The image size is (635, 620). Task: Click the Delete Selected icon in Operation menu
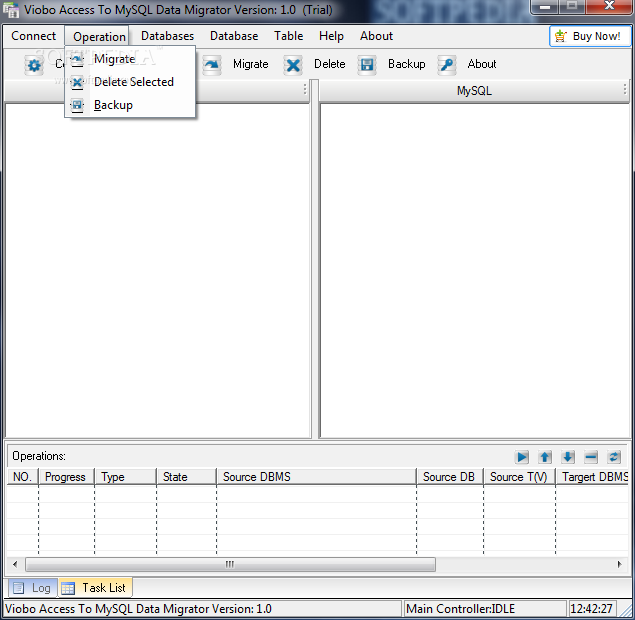click(x=77, y=82)
